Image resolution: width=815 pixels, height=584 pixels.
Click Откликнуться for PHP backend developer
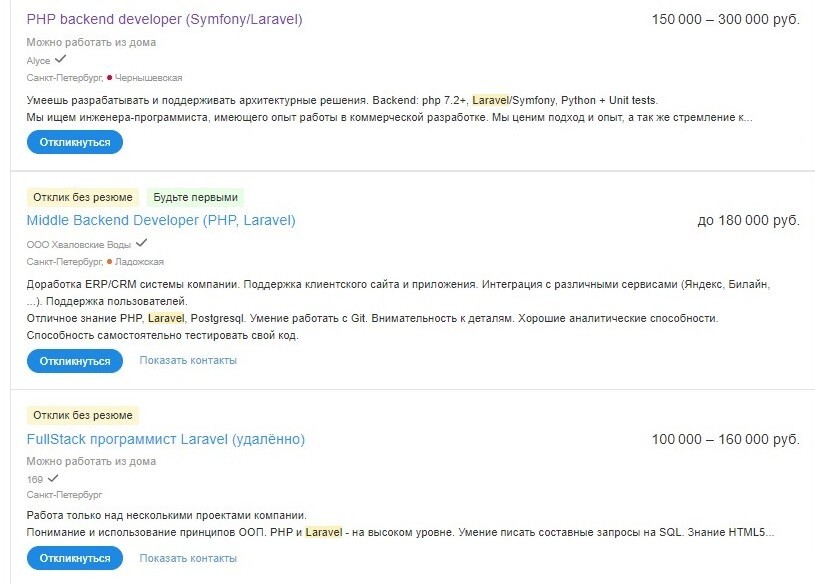(x=75, y=142)
